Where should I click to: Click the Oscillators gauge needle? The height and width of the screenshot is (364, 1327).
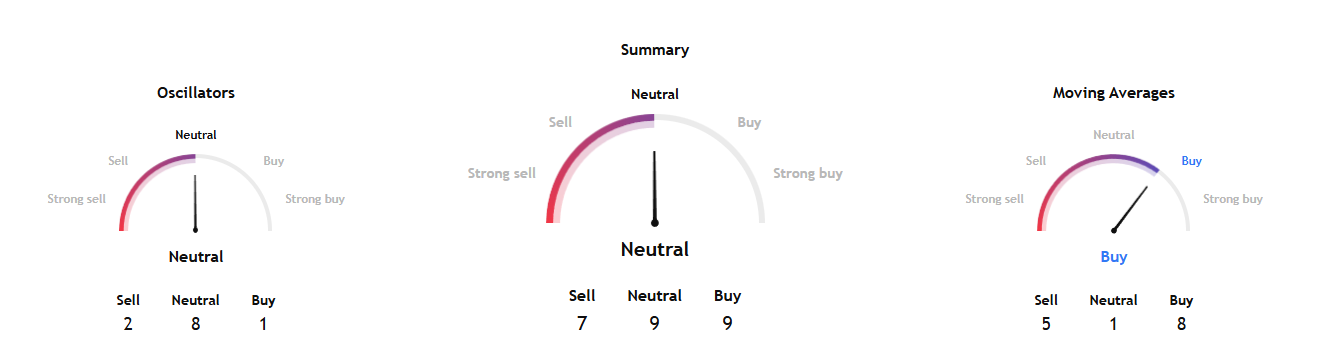pyautogui.click(x=195, y=203)
